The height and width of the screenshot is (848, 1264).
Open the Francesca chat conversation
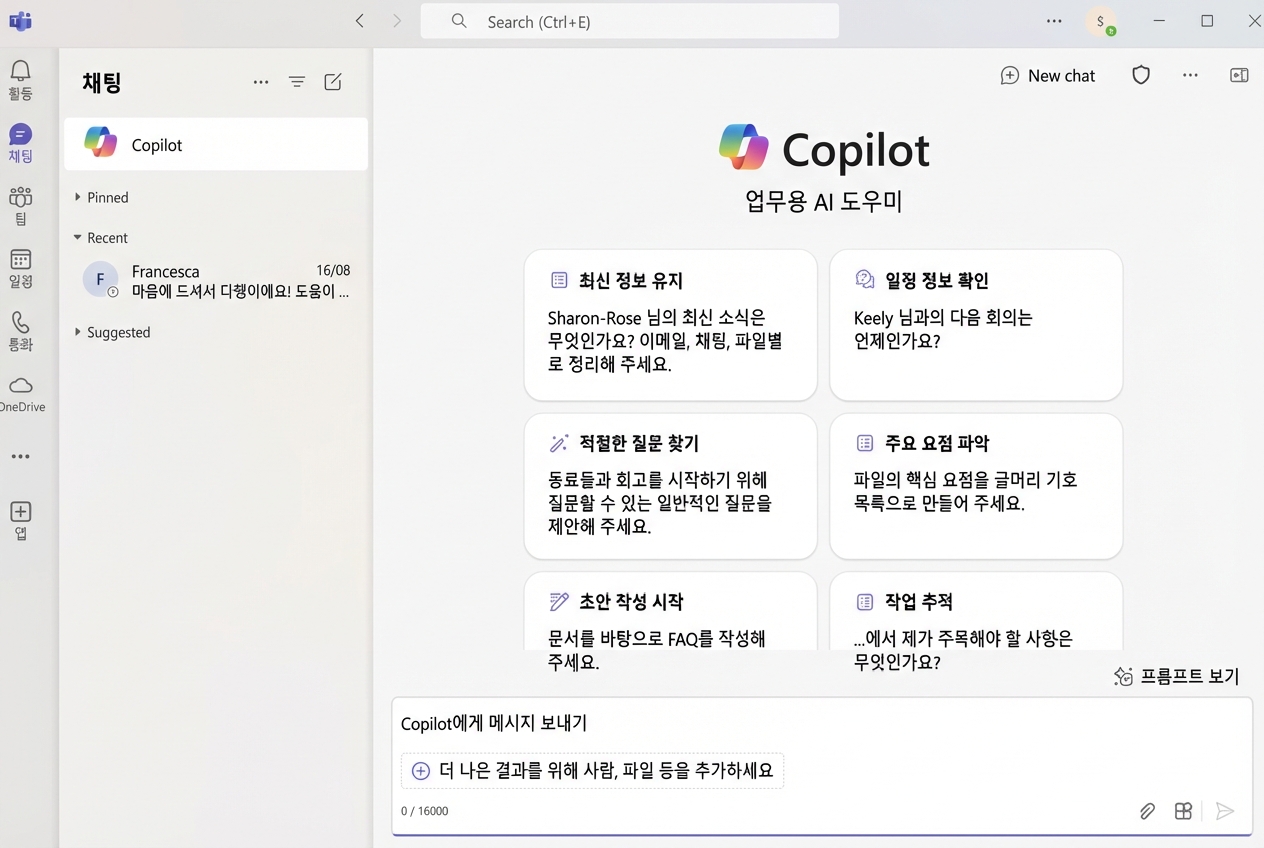tap(216, 281)
